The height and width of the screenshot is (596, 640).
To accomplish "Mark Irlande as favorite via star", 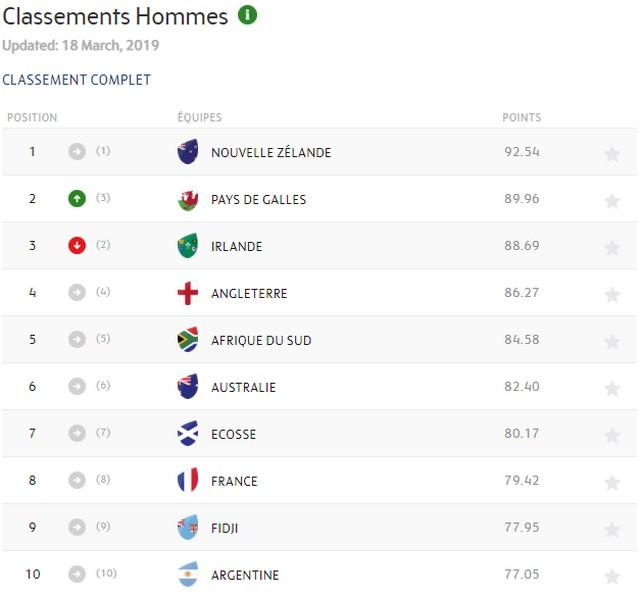I will coord(612,248).
